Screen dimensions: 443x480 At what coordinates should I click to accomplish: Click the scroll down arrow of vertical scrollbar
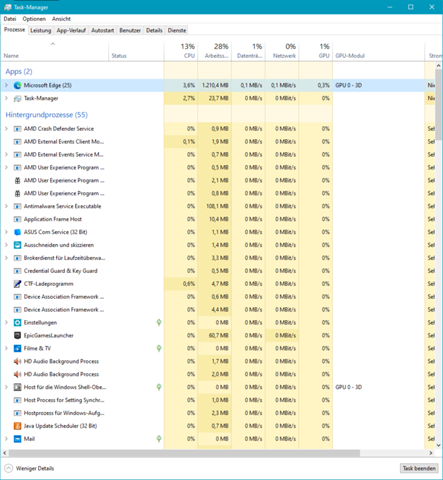tap(439, 445)
